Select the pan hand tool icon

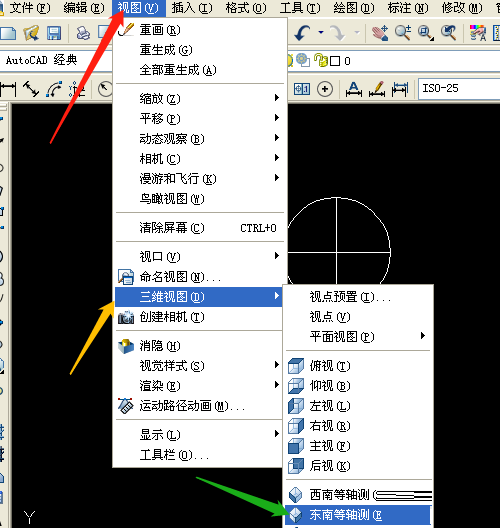point(380,33)
